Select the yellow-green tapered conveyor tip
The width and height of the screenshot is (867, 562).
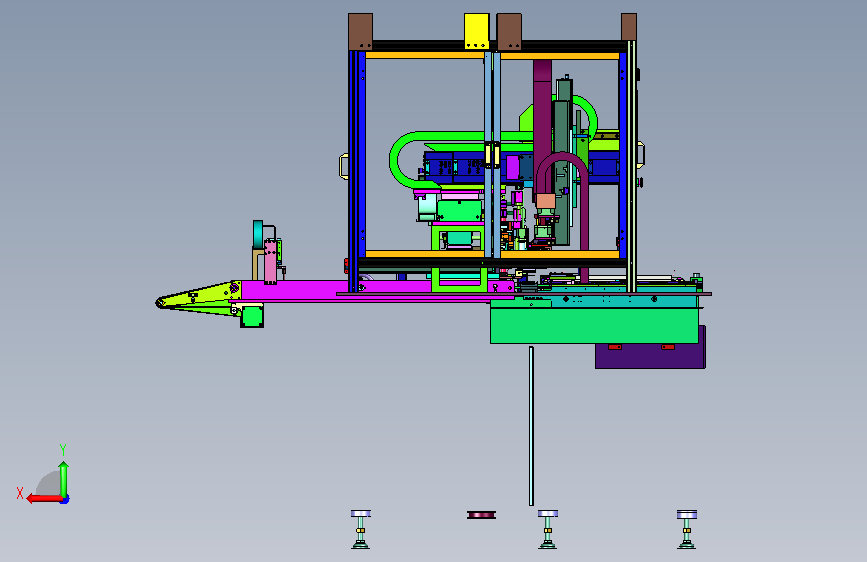click(x=199, y=299)
